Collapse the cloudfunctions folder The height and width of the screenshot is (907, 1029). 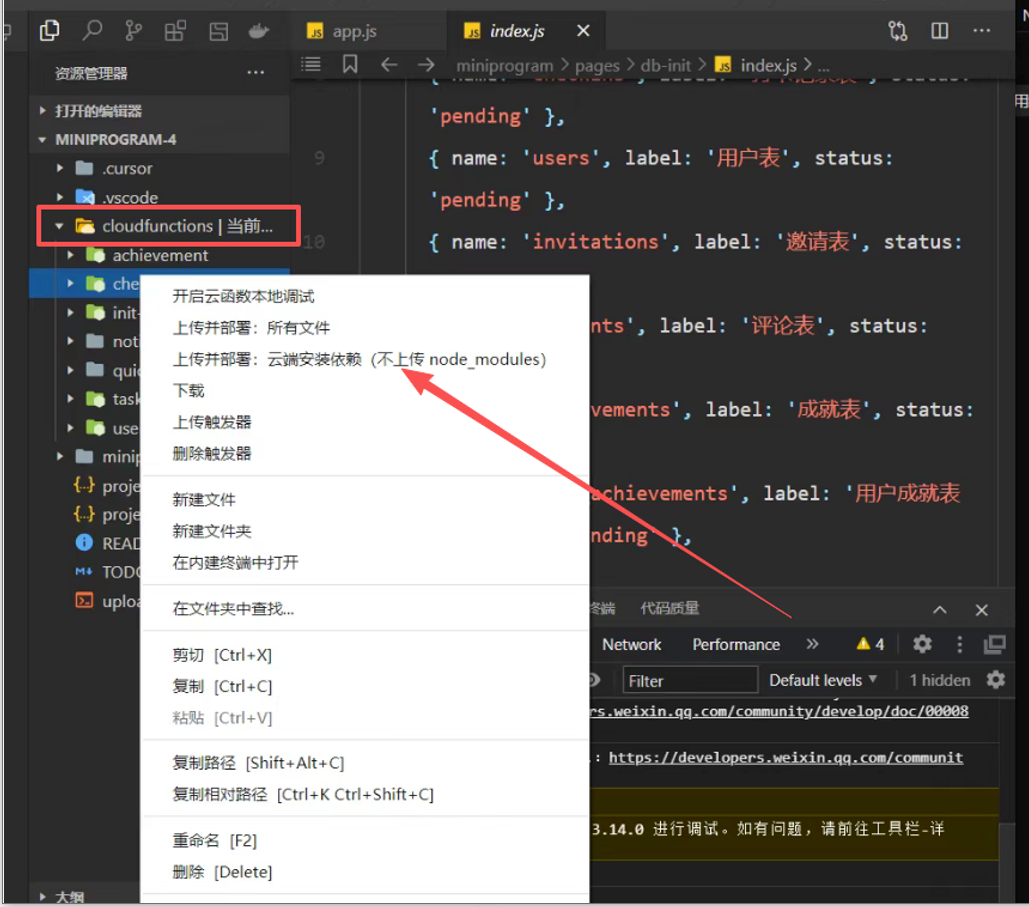[60, 227]
